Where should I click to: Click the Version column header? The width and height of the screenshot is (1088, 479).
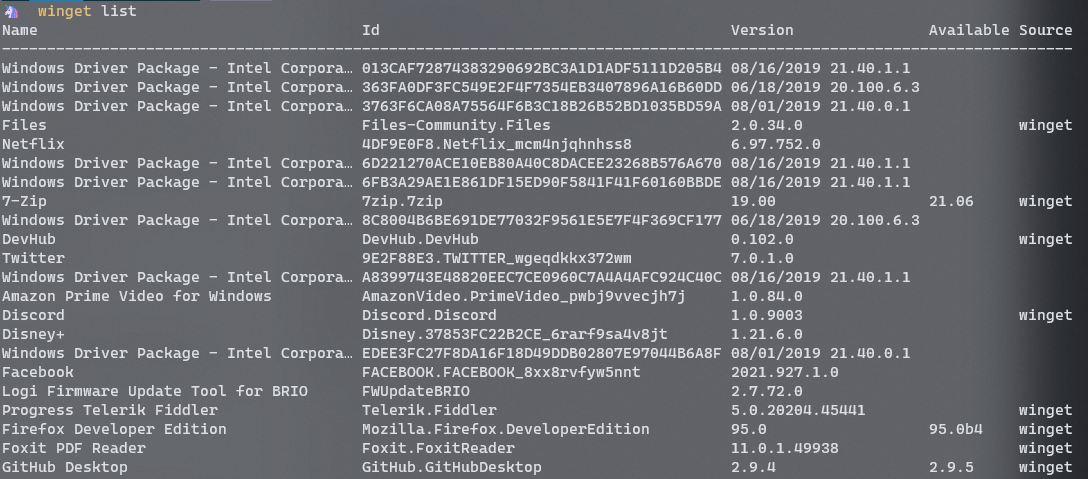point(762,30)
